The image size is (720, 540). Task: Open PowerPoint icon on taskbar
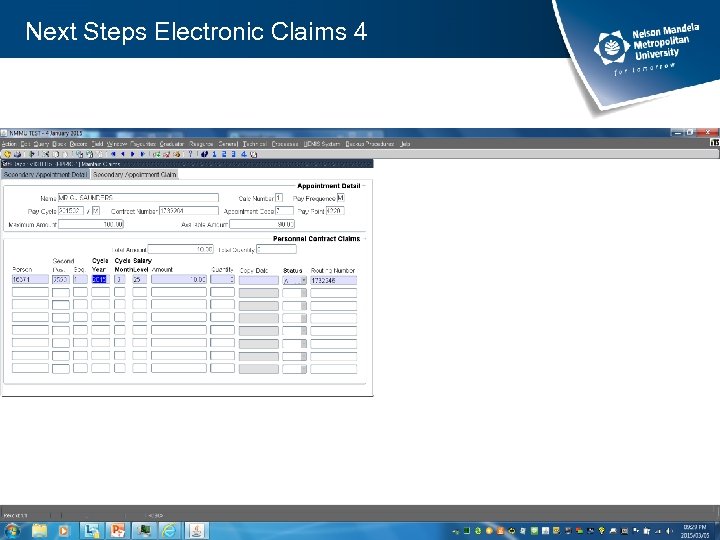(x=118, y=531)
